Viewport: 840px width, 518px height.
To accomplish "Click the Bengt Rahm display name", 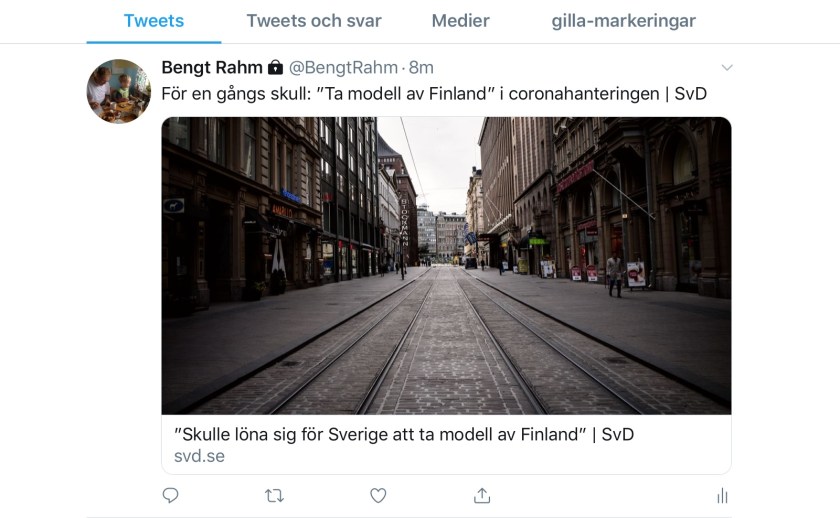I will tap(212, 68).
